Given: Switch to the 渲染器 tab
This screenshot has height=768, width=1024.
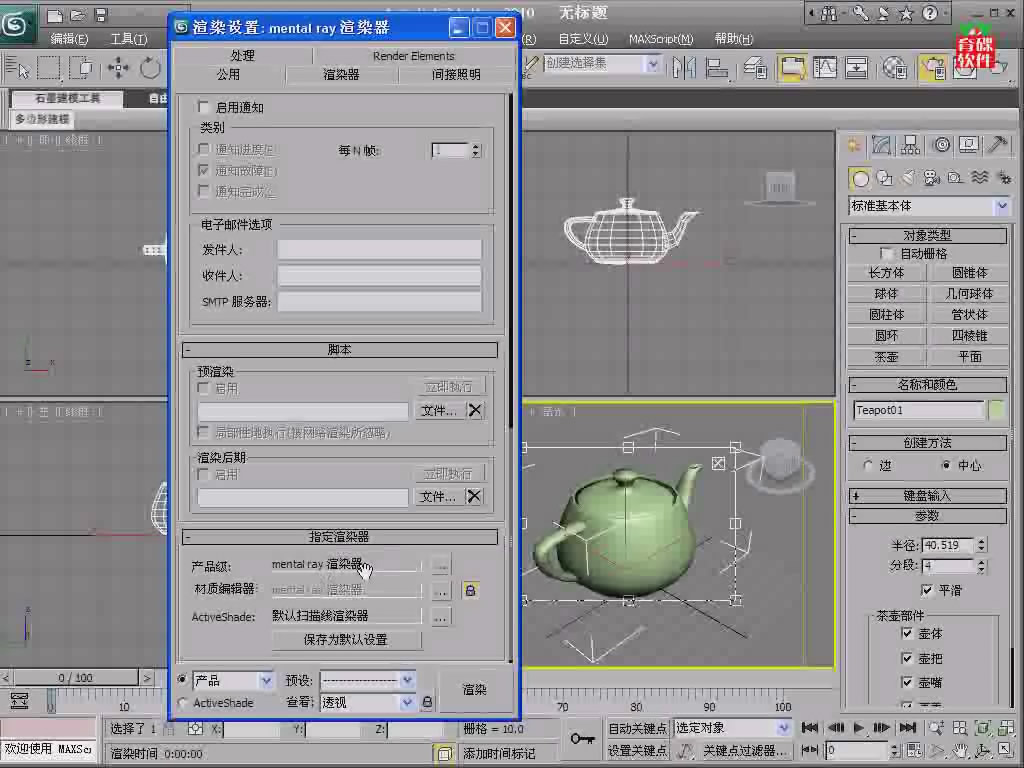Looking at the screenshot, I should [342, 74].
